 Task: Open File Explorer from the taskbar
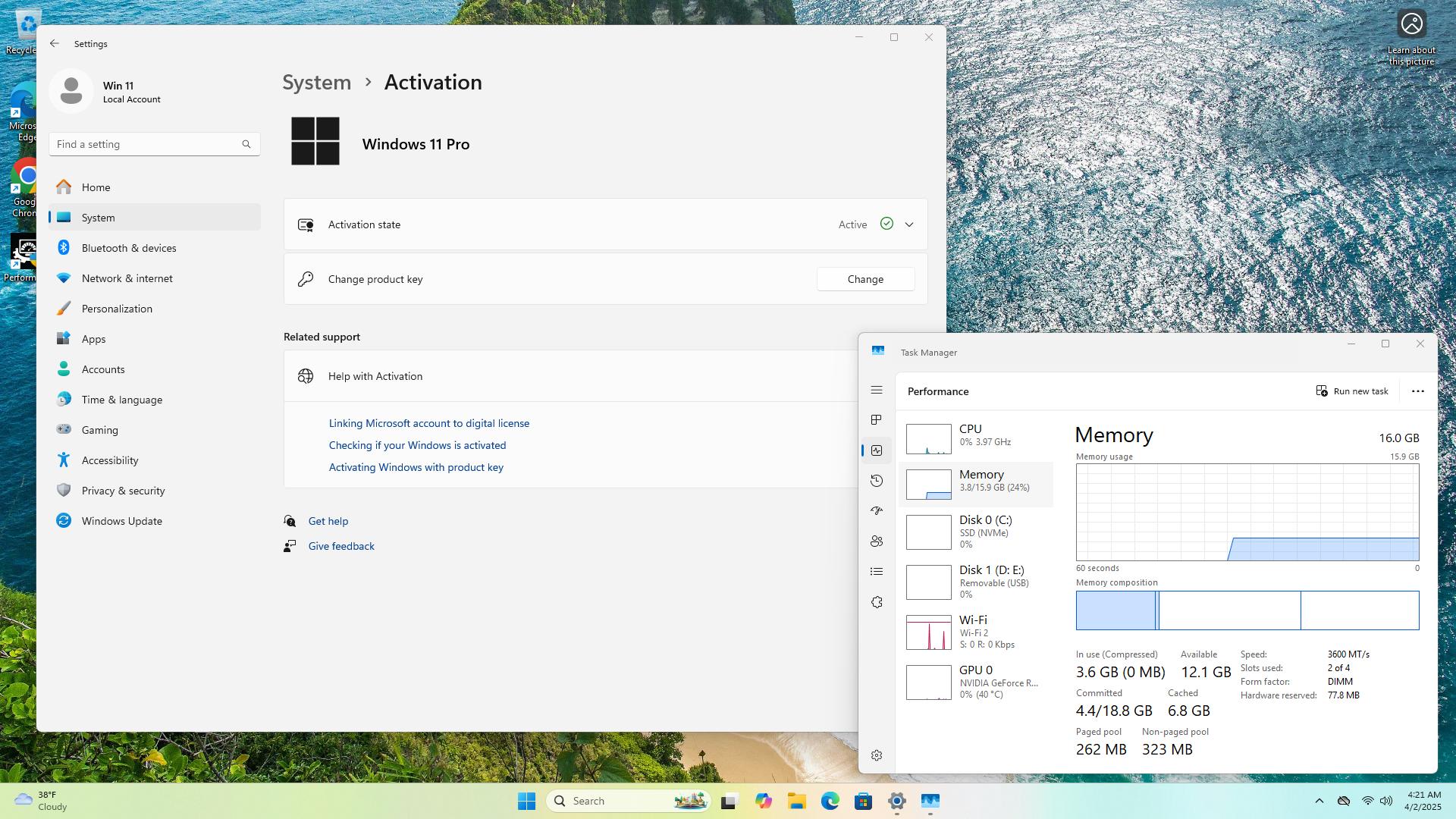(x=796, y=801)
